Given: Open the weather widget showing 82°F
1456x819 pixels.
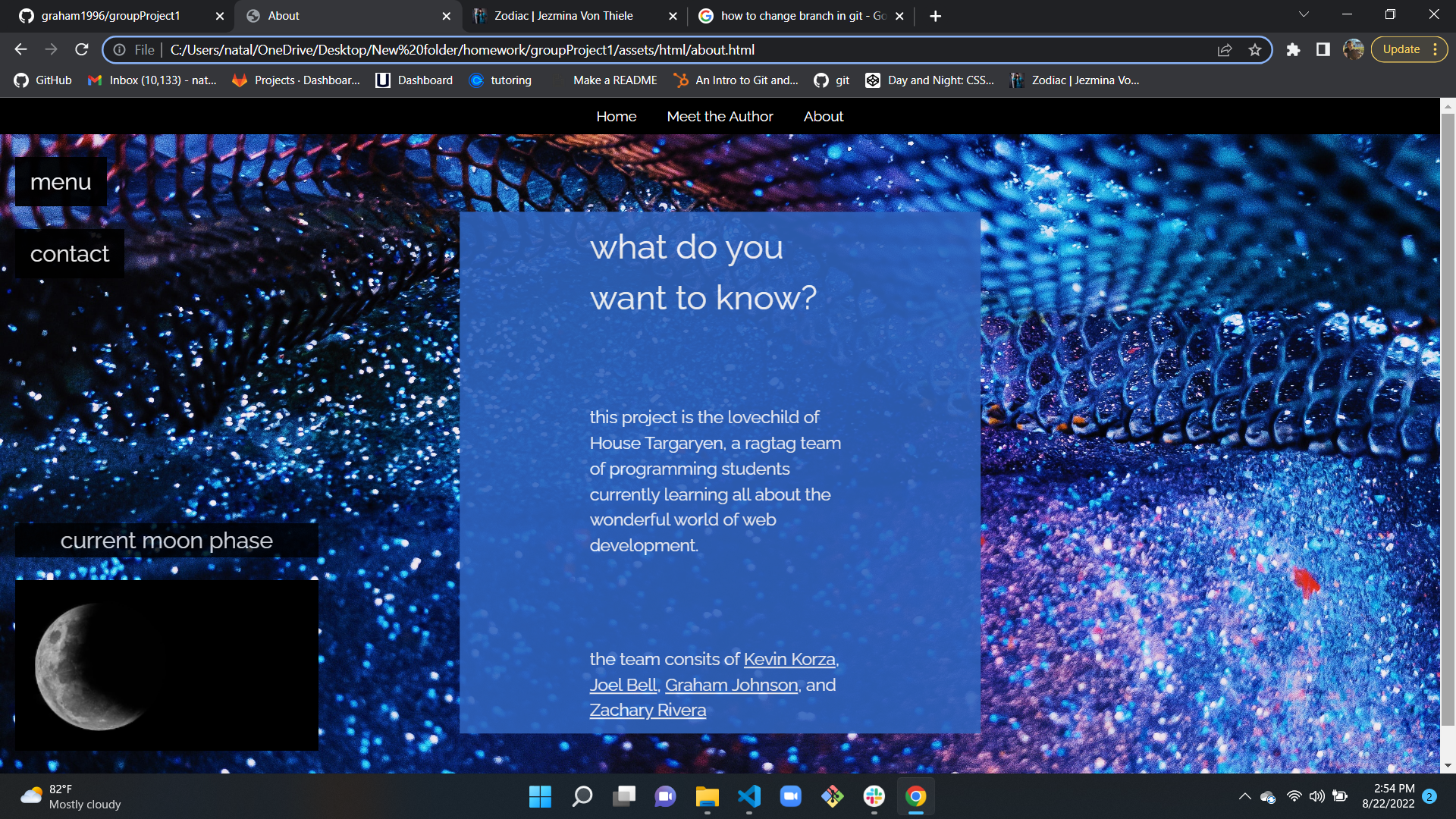Looking at the screenshot, I should (x=71, y=796).
